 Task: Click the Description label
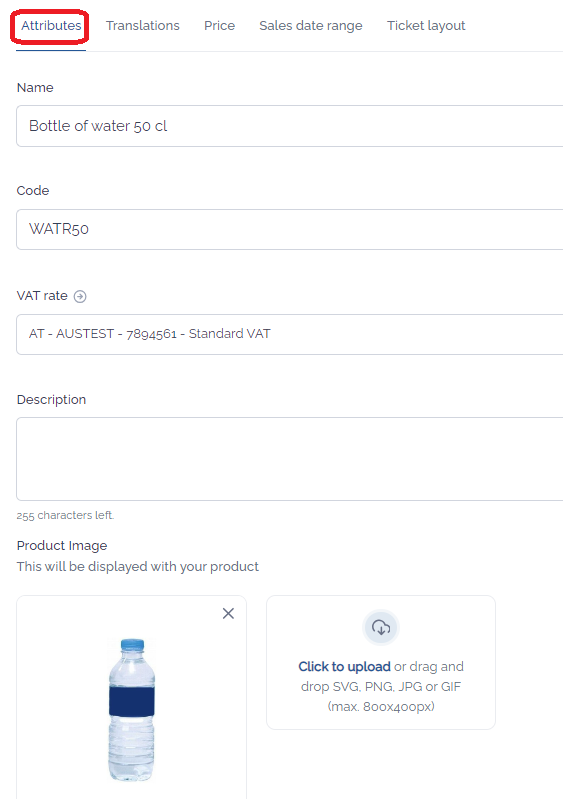(x=51, y=399)
